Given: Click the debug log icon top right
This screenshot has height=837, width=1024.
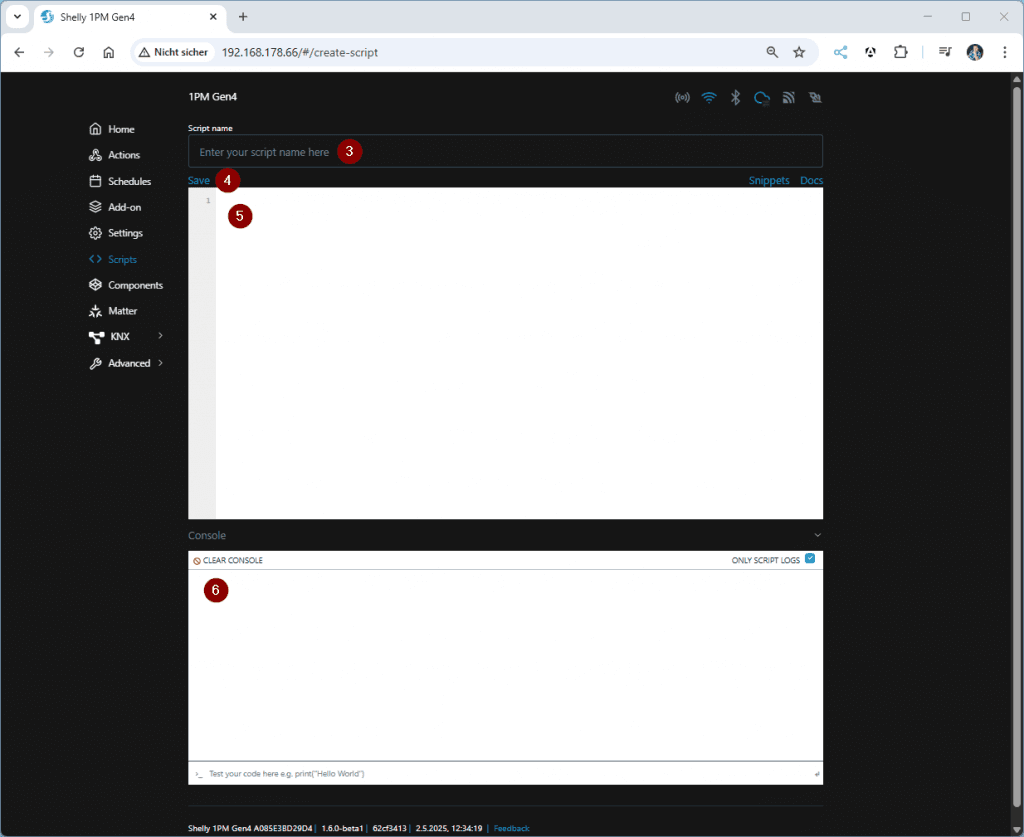Looking at the screenshot, I should coord(814,97).
